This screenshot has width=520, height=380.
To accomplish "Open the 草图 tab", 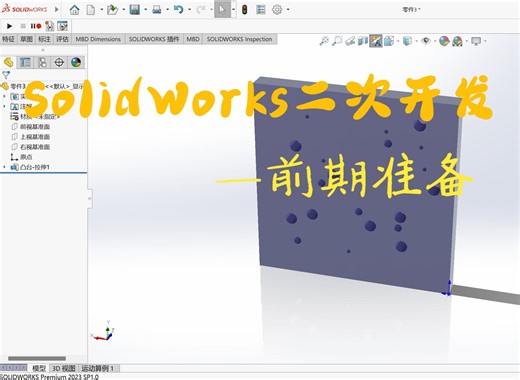I will (x=26, y=39).
